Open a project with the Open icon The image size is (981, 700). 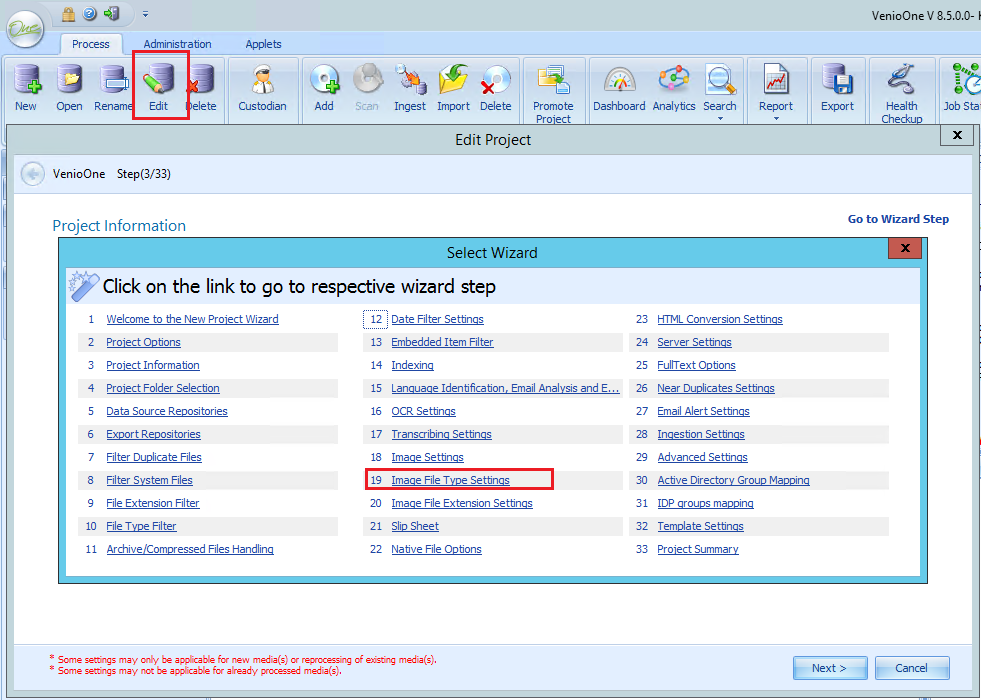pos(69,79)
